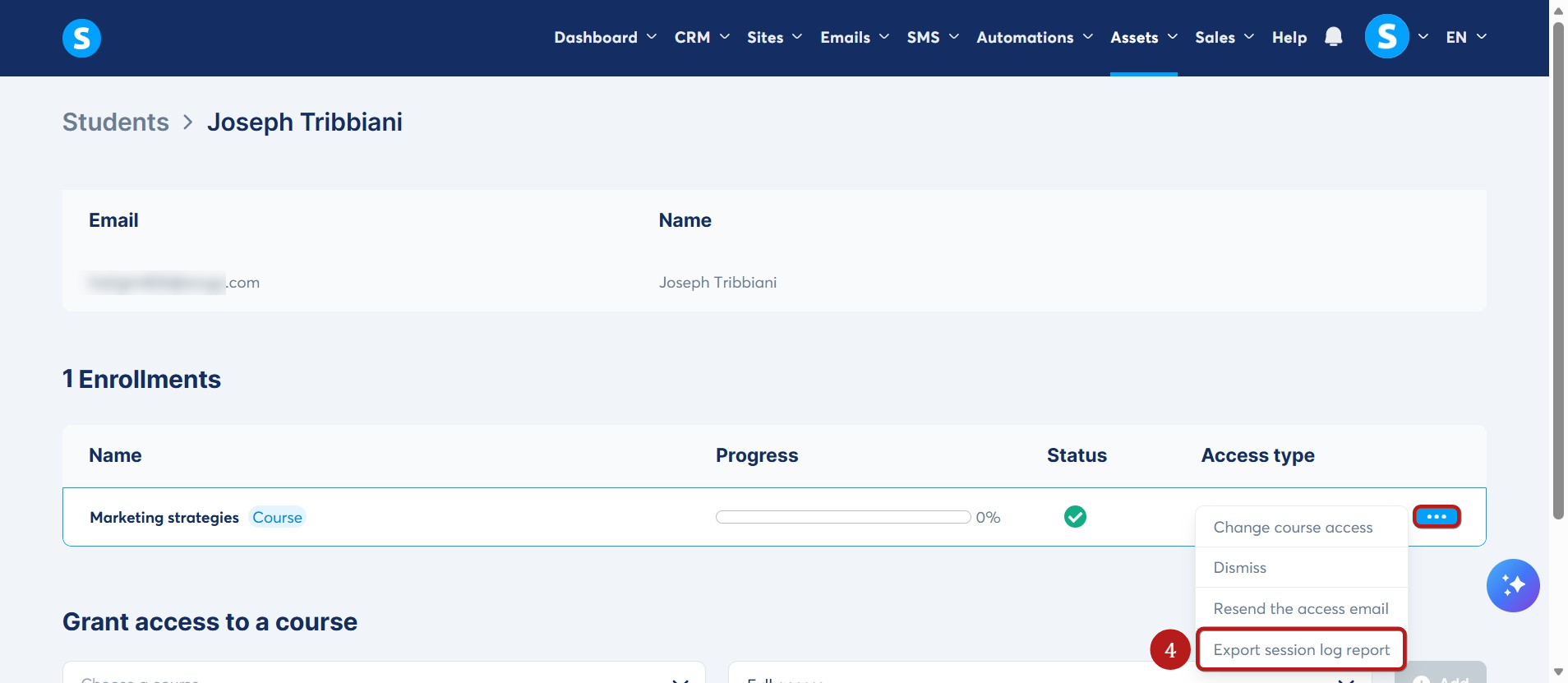Image resolution: width=1568 pixels, height=683 pixels.
Task: Expand the Automations menu
Action: (1035, 37)
